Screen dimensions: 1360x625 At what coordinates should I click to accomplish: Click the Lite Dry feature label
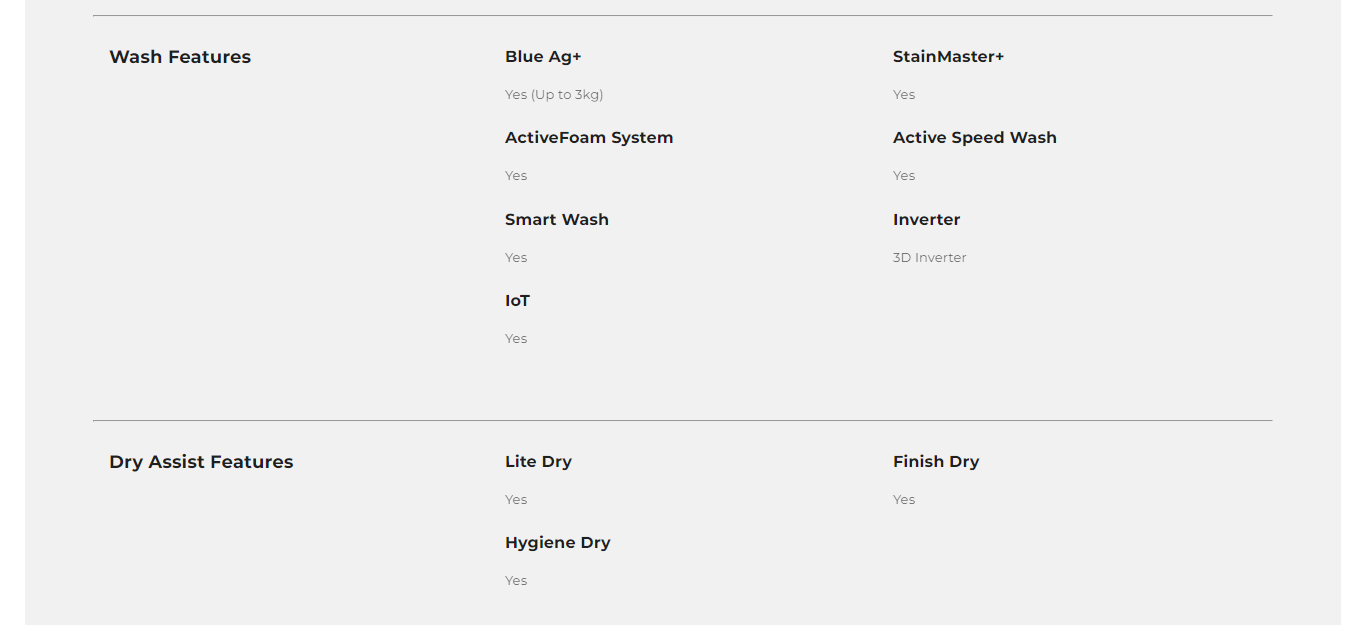tap(538, 462)
